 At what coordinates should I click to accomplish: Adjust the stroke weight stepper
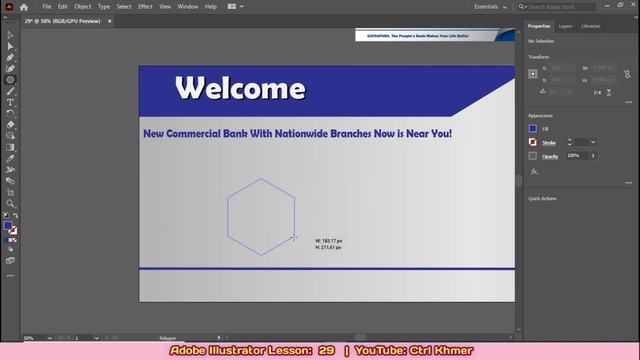pyautogui.click(x=570, y=142)
